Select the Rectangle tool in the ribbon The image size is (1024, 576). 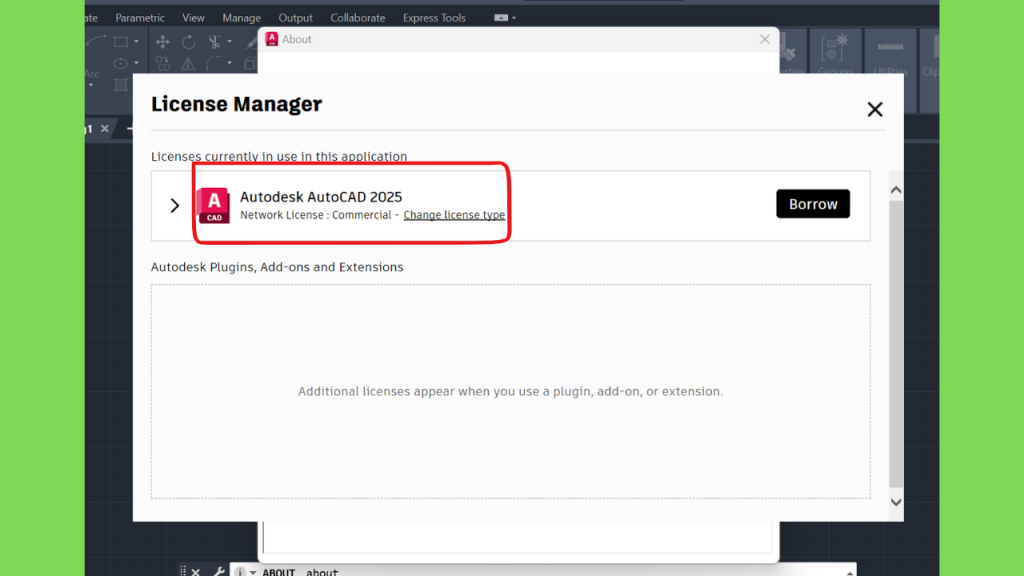pyautogui.click(x=121, y=42)
